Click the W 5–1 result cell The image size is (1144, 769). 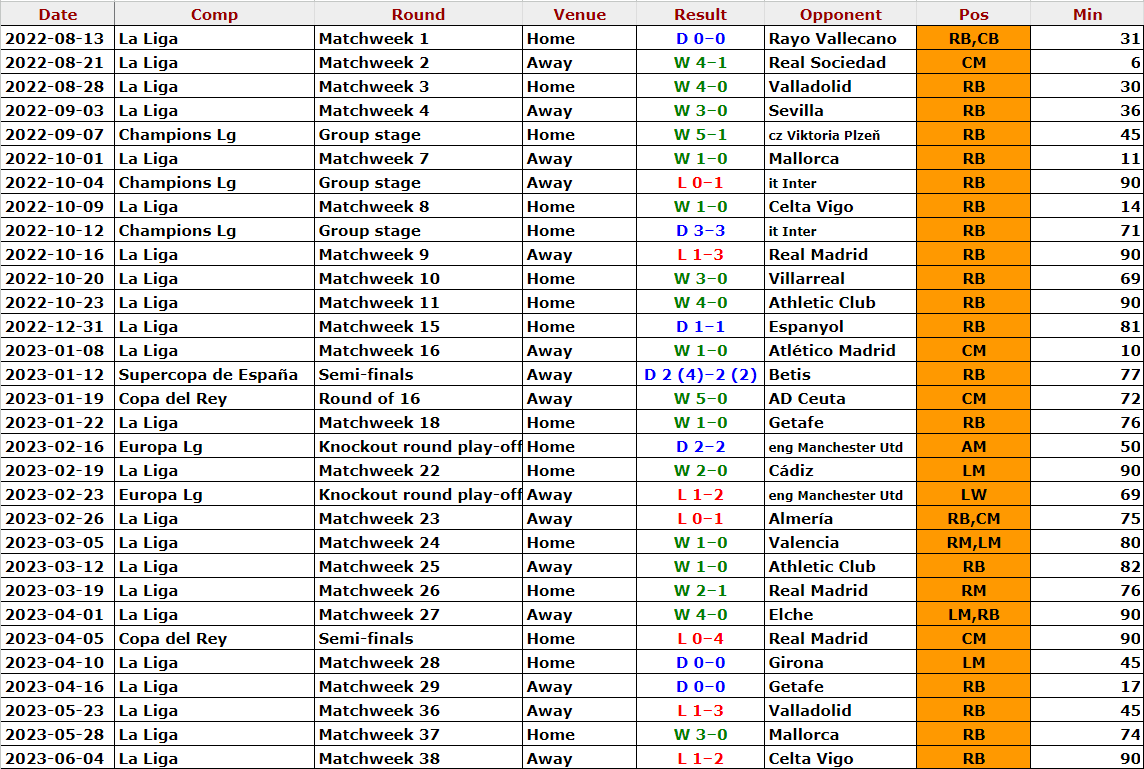click(700, 134)
